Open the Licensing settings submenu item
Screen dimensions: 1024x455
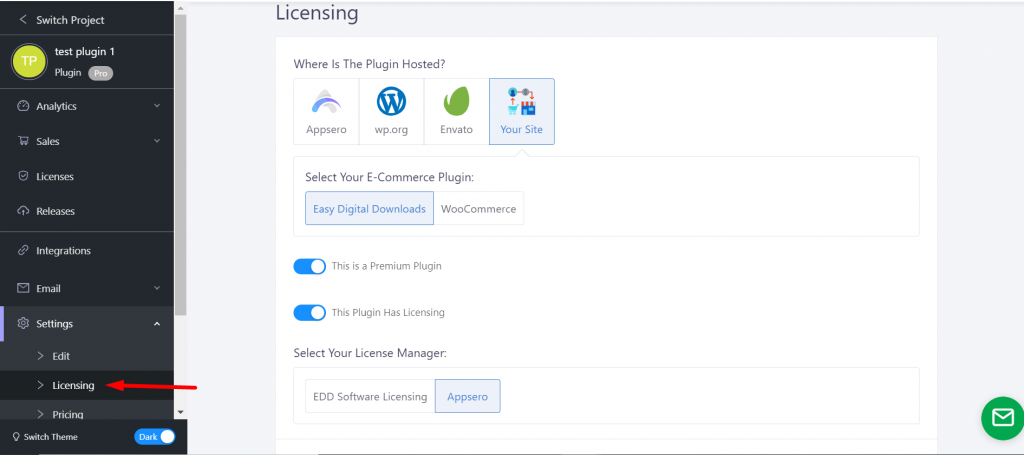87,385
